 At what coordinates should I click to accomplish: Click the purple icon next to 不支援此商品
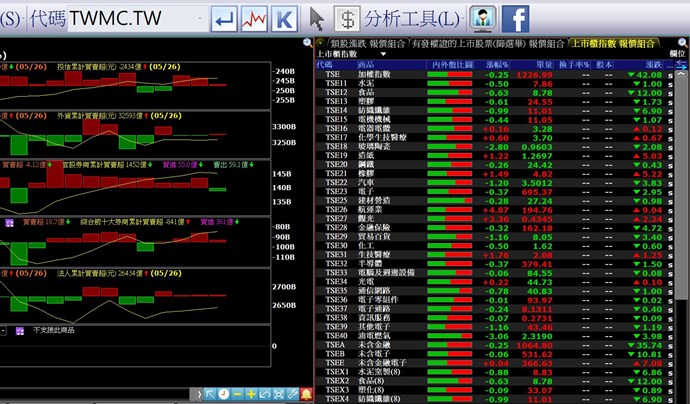coord(20,331)
